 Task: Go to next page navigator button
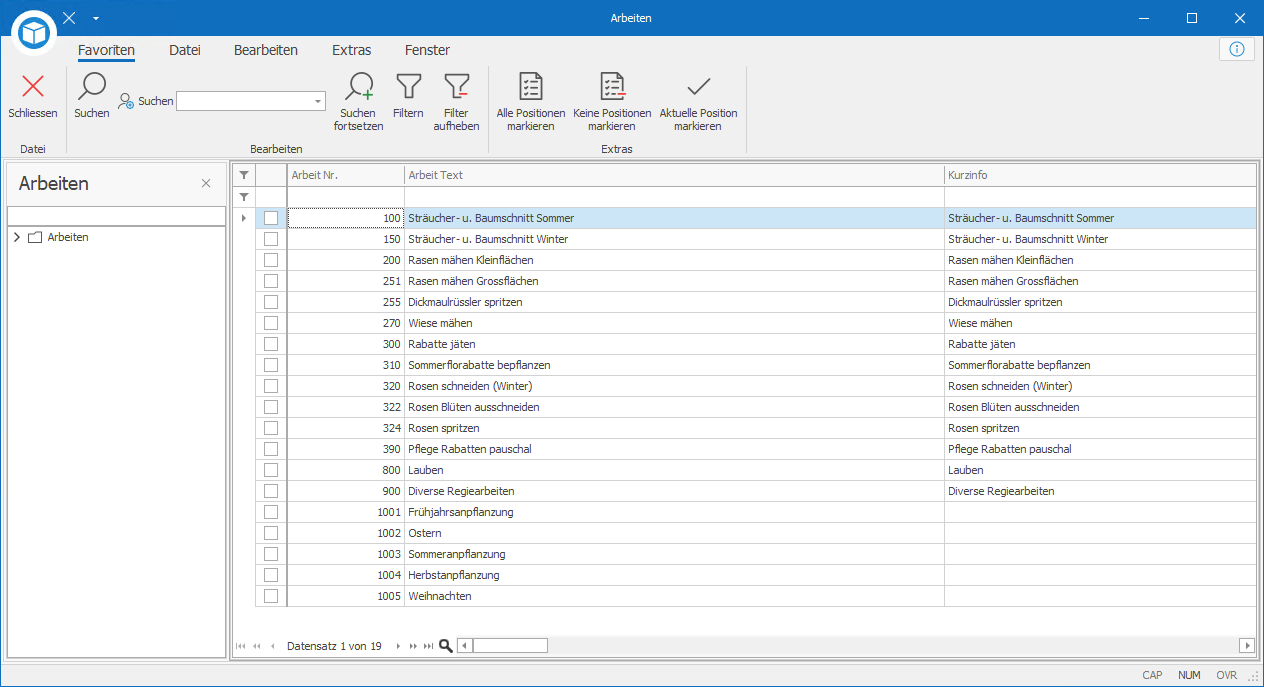pos(413,646)
